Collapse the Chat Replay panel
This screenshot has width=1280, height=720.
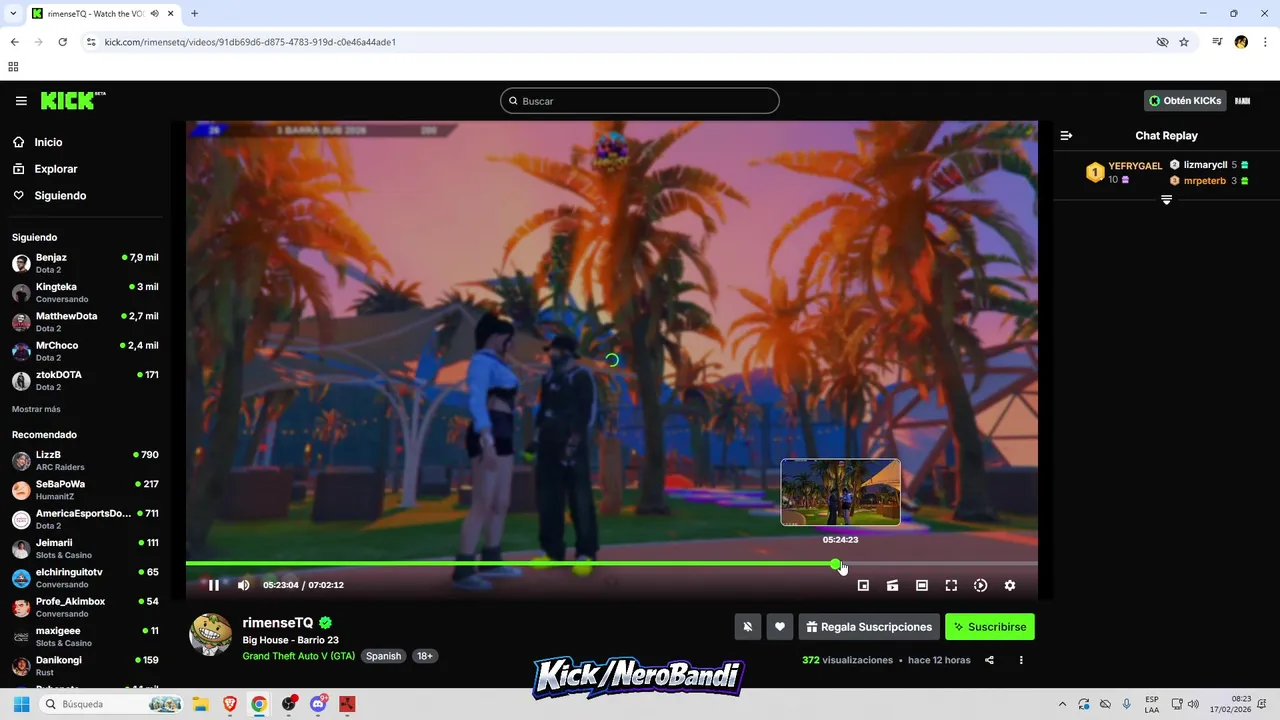[x=1066, y=135]
